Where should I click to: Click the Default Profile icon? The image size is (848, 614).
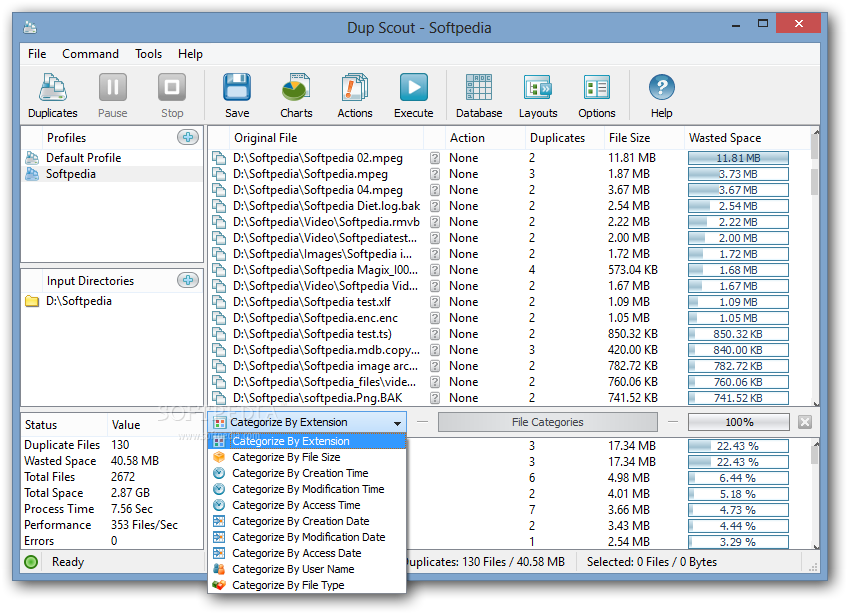click(32, 158)
